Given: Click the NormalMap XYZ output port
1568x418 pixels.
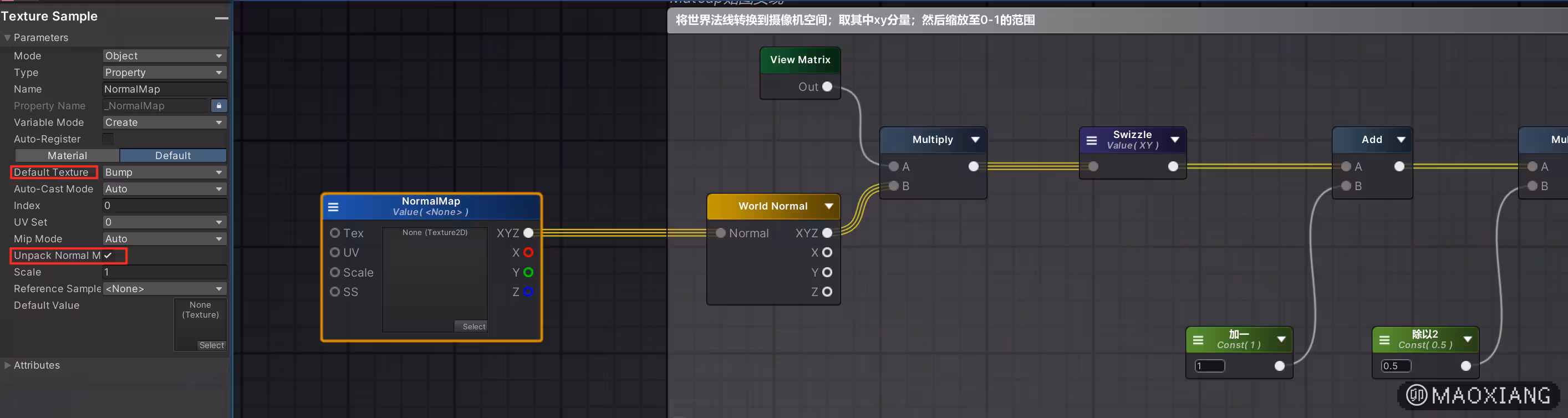Looking at the screenshot, I should click(x=528, y=233).
